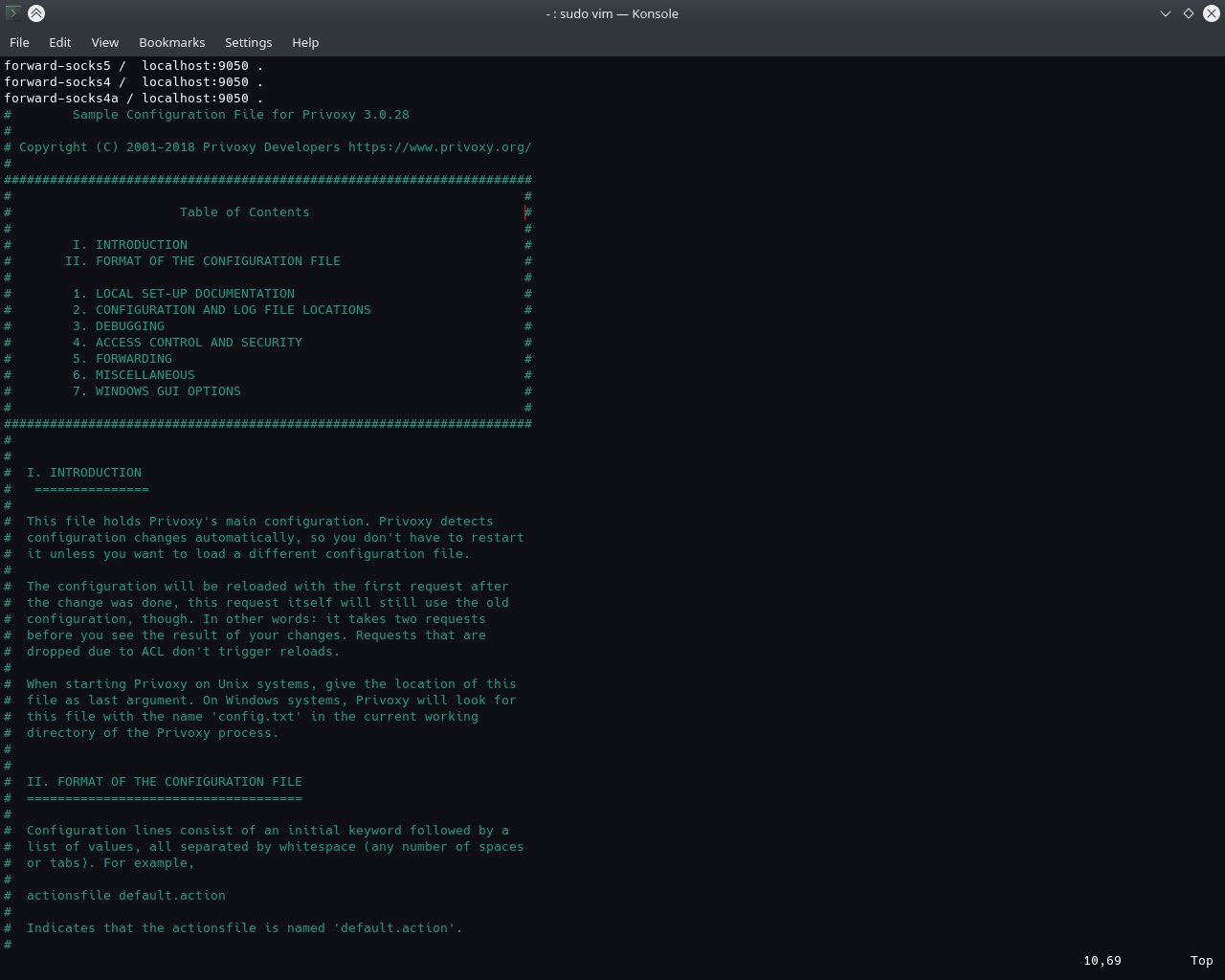
Task: Click '2. CONFIGURATION AND LOG FILE LOCATIONS' entry
Action: point(222,310)
